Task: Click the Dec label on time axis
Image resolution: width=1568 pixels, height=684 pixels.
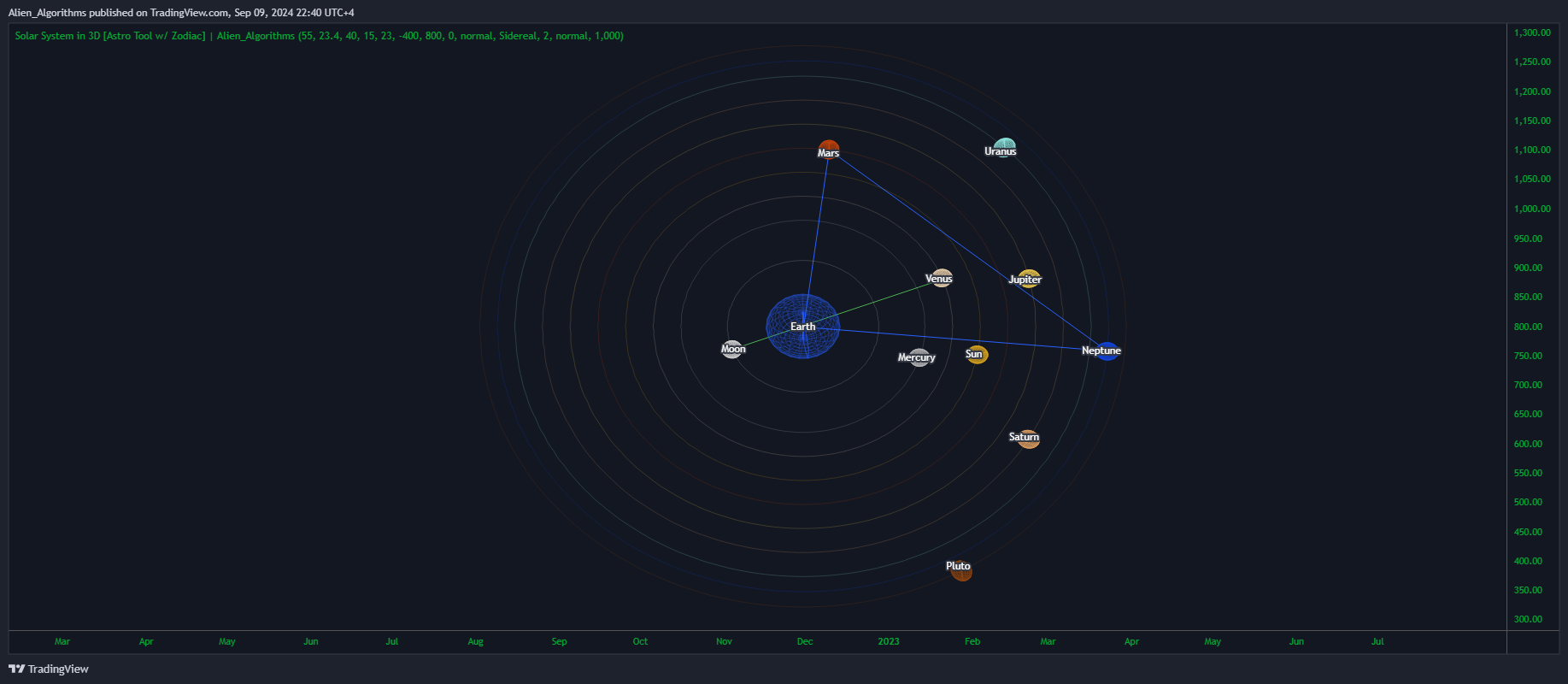Action: tap(805, 641)
